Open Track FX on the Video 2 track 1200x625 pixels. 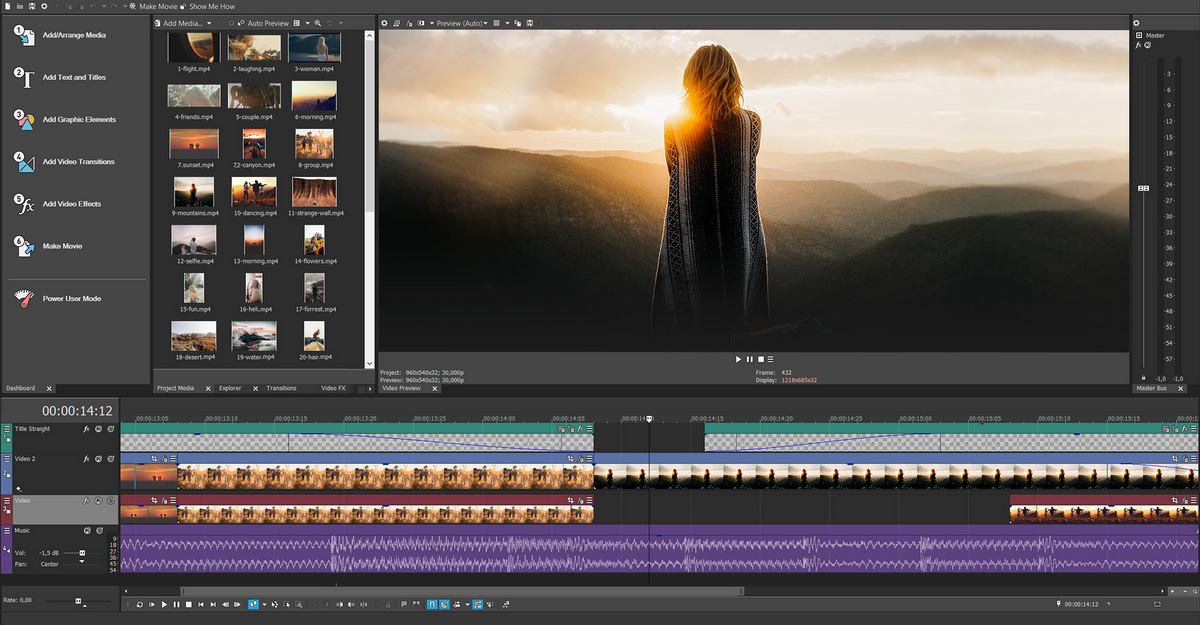pyautogui.click(x=85, y=459)
